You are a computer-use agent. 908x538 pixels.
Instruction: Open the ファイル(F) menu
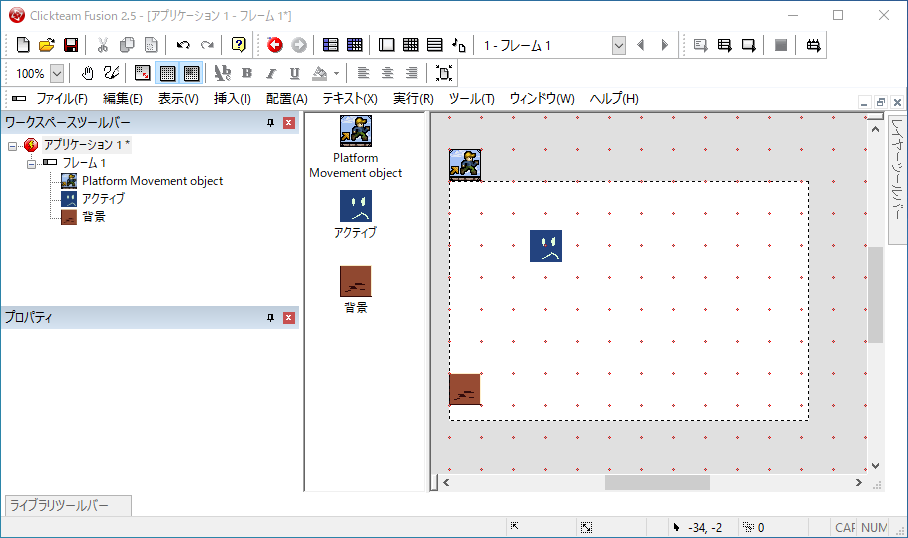[62, 99]
